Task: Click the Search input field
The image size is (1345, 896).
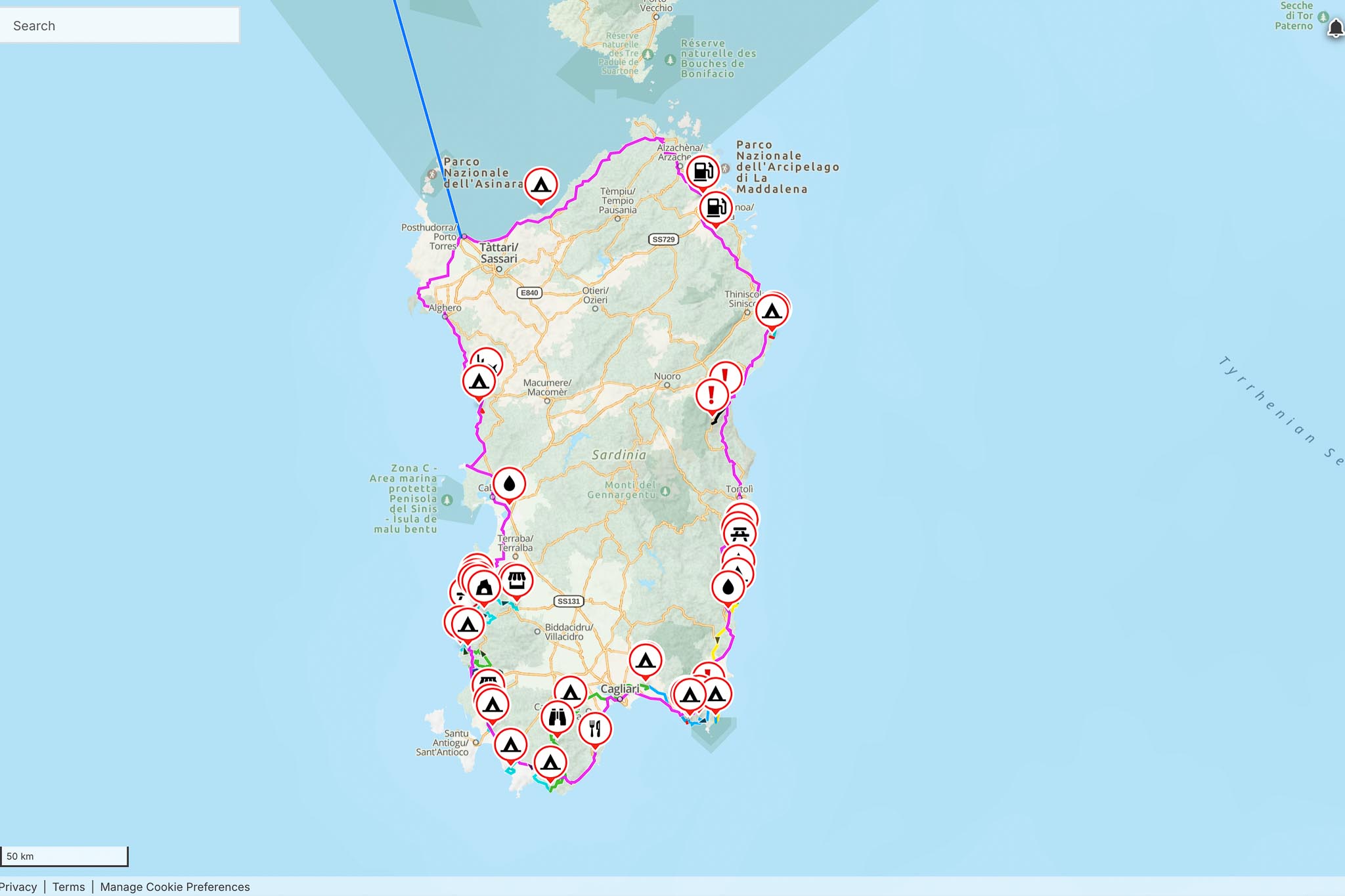Action: click(x=120, y=26)
